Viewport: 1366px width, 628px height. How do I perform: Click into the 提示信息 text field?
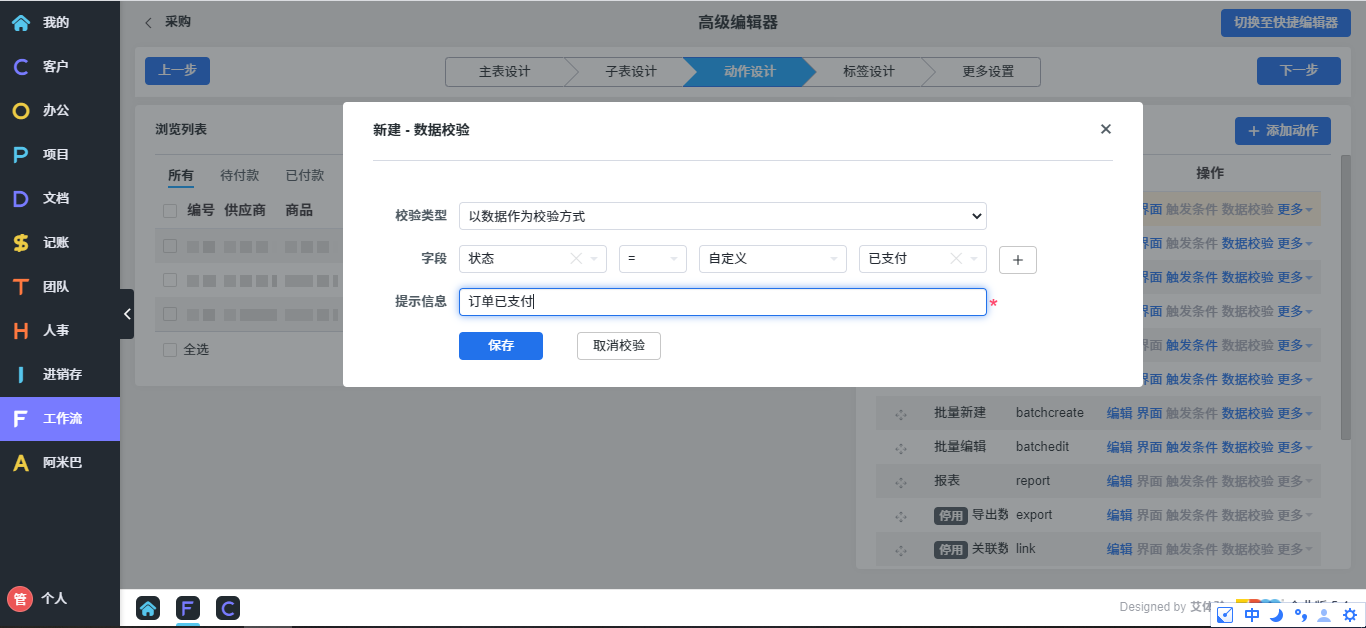coord(722,302)
